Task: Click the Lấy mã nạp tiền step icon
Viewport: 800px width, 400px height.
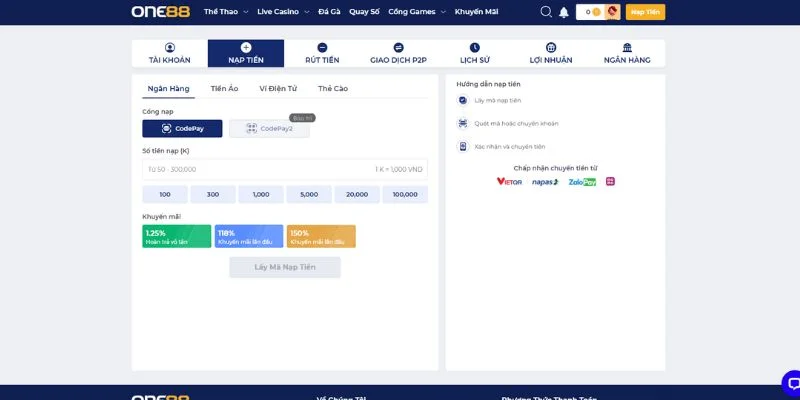Action: tap(463, 101)
